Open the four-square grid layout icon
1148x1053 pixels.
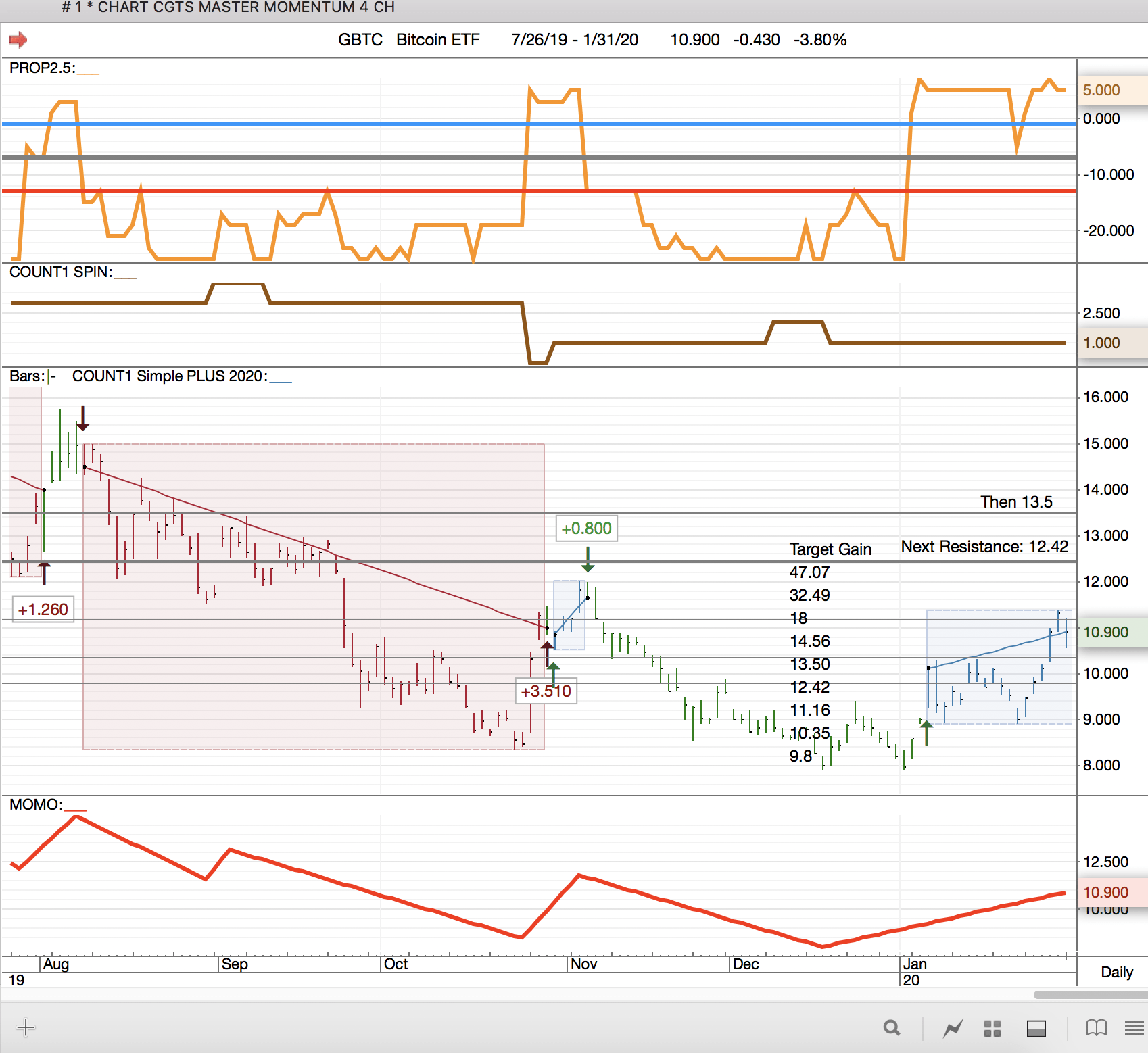tap(992, 1029)
